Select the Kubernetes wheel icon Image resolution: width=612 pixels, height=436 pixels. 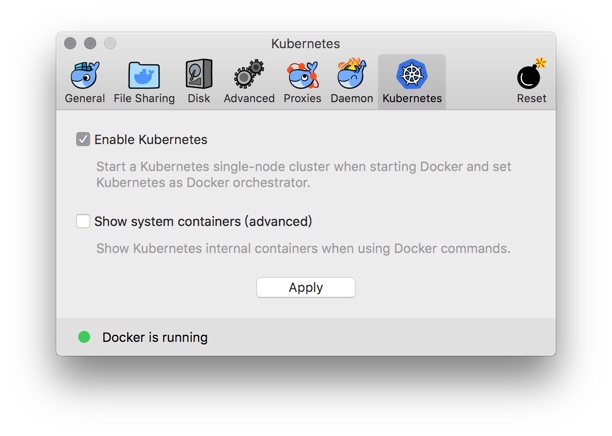pyautogui.click(x=412, y=74)
